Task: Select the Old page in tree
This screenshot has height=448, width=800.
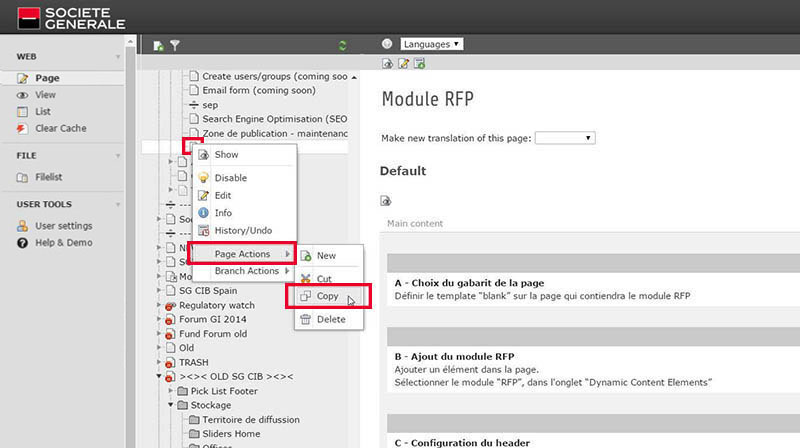Action: (186, 348)
